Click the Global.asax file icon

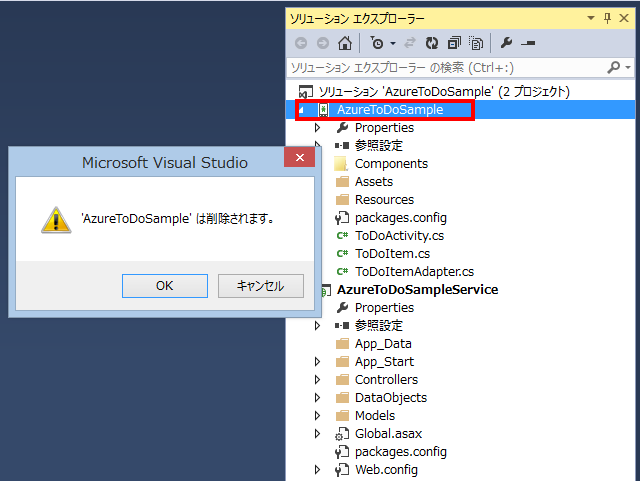click(x=342, y=434)
